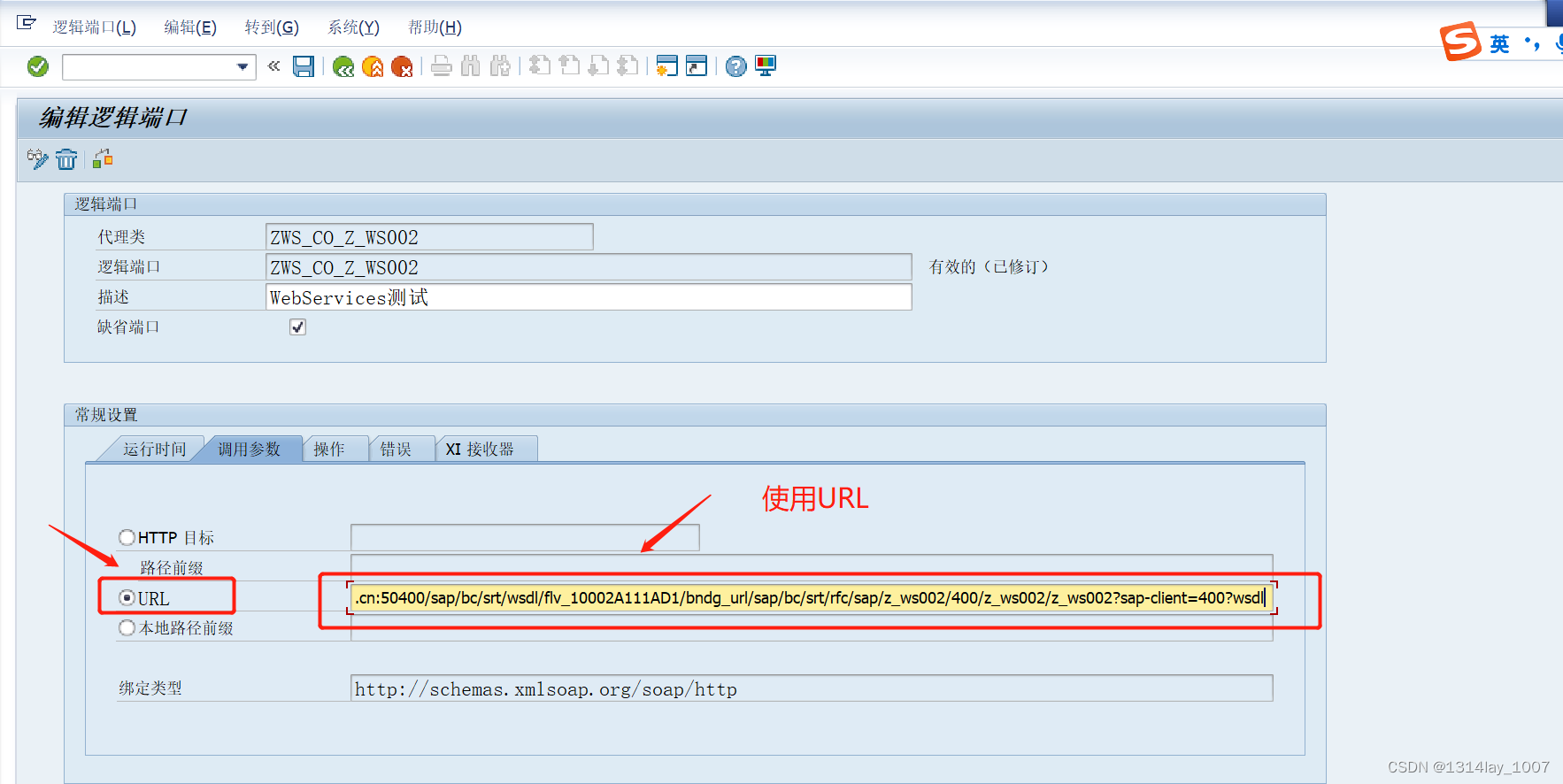Screen dimensions: 1563x784
Task: Click the 逻辑端口 name input field
Action: pyautogui.click(x=589, y=267)
